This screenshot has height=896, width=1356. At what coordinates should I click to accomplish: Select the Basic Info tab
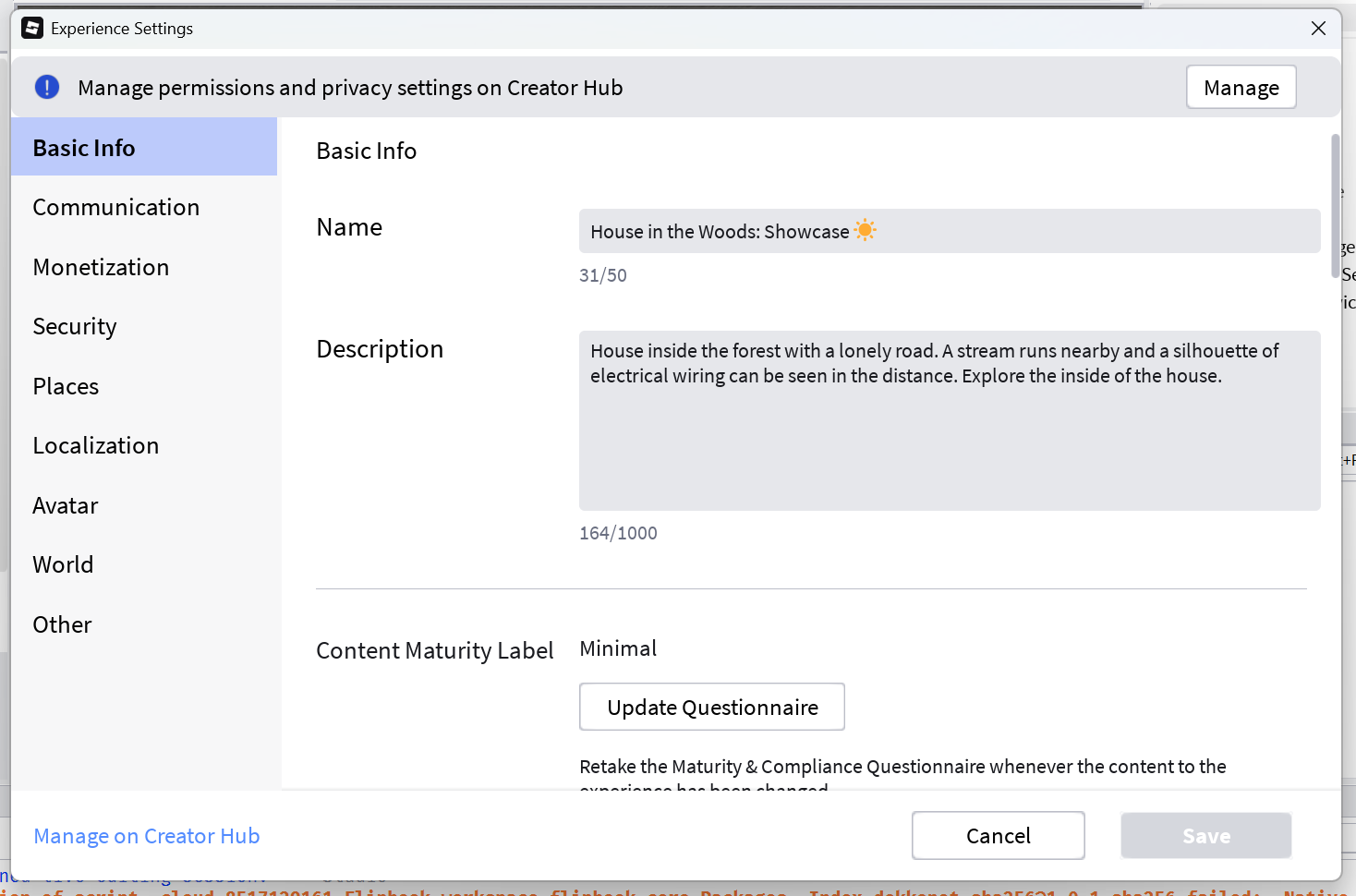[144, 147]
